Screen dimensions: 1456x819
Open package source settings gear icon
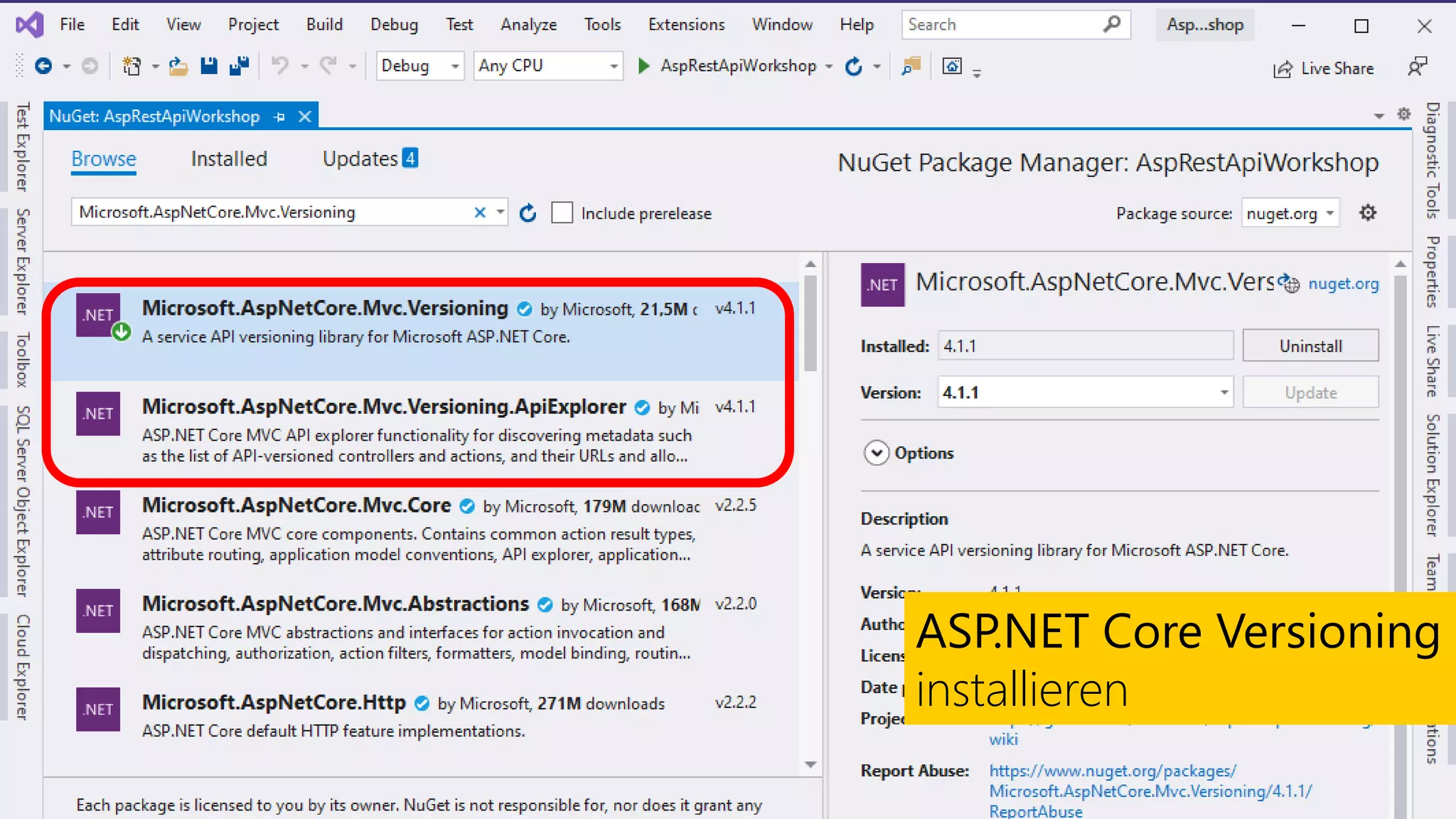point(1368,213)
